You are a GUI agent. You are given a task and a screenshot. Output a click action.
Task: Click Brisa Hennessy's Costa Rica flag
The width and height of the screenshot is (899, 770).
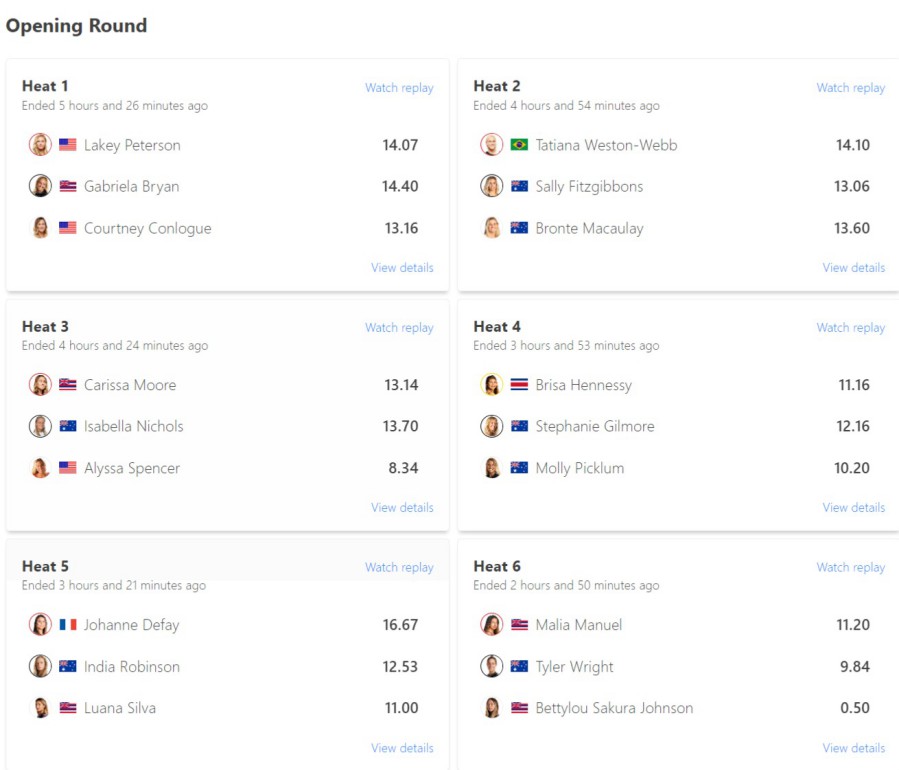(x=519, y=385)
